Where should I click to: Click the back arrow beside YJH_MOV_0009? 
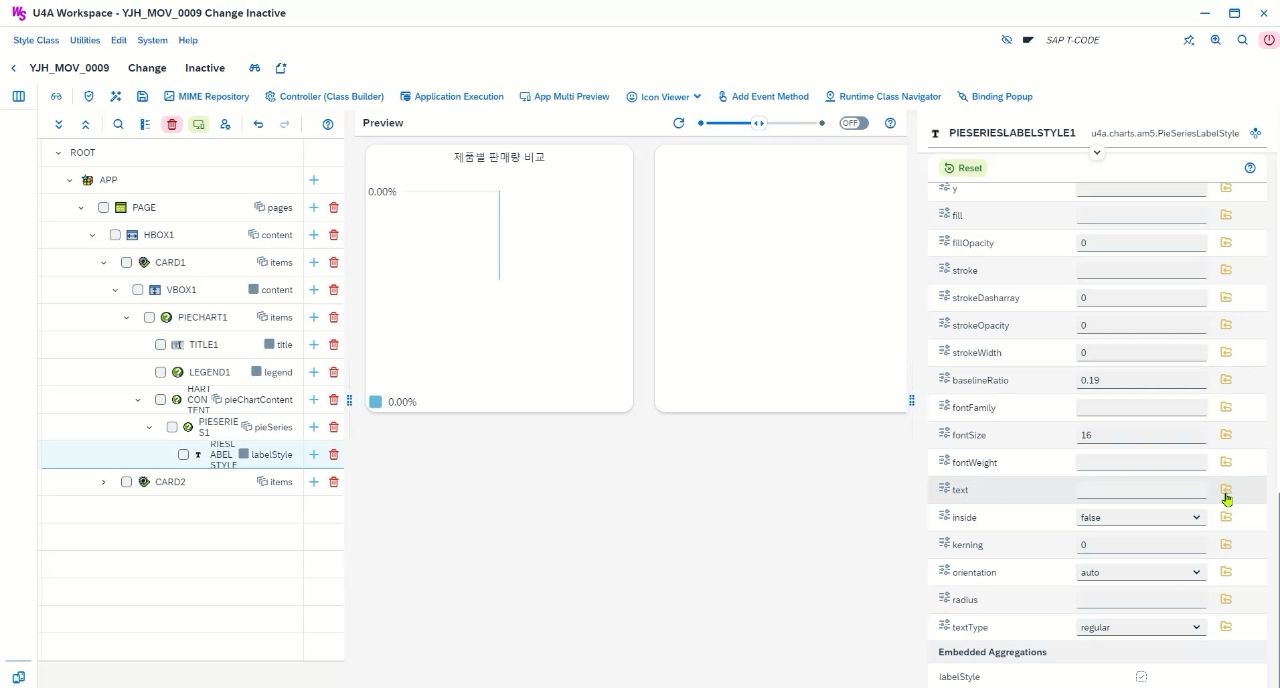coord(13,68)
